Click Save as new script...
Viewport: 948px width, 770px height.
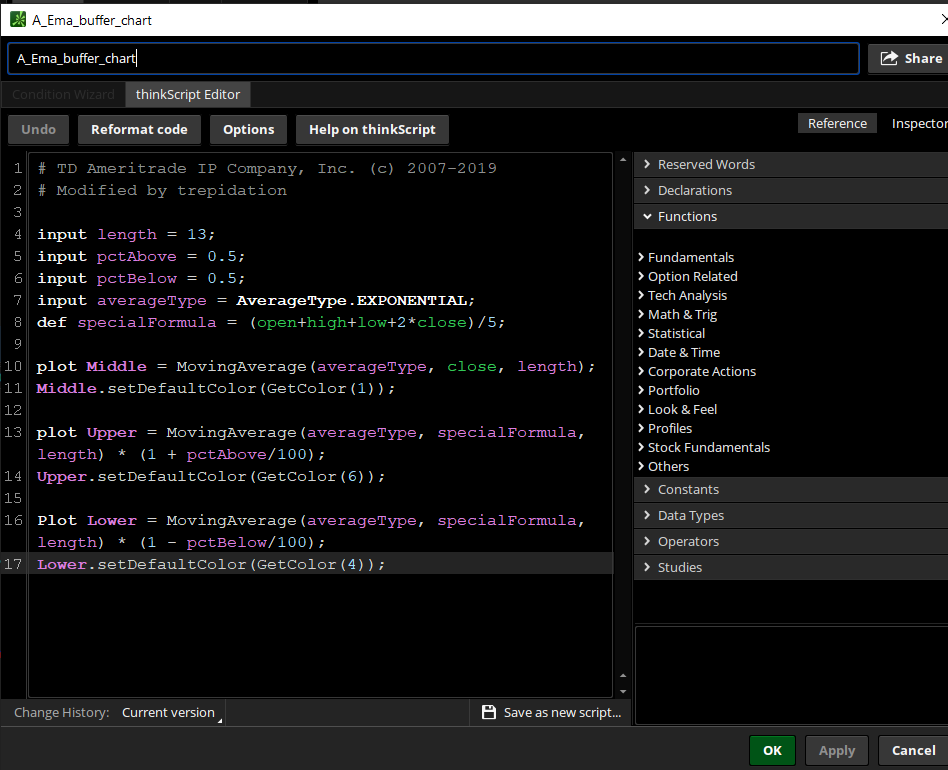point(551,713)
